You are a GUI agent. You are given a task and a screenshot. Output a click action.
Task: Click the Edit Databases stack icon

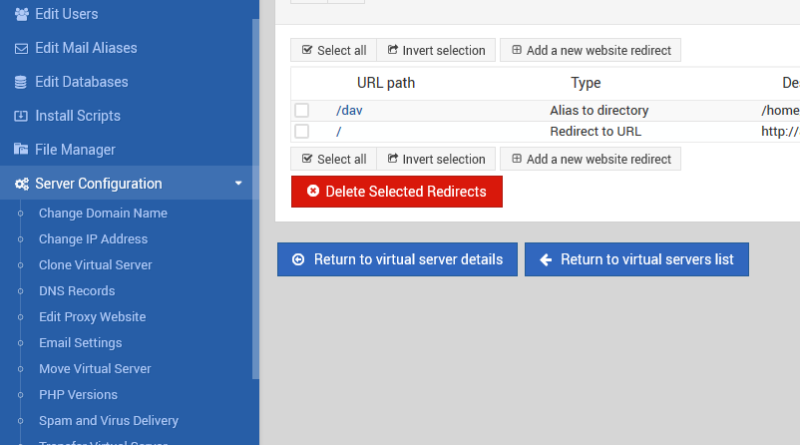coord(21,82)
